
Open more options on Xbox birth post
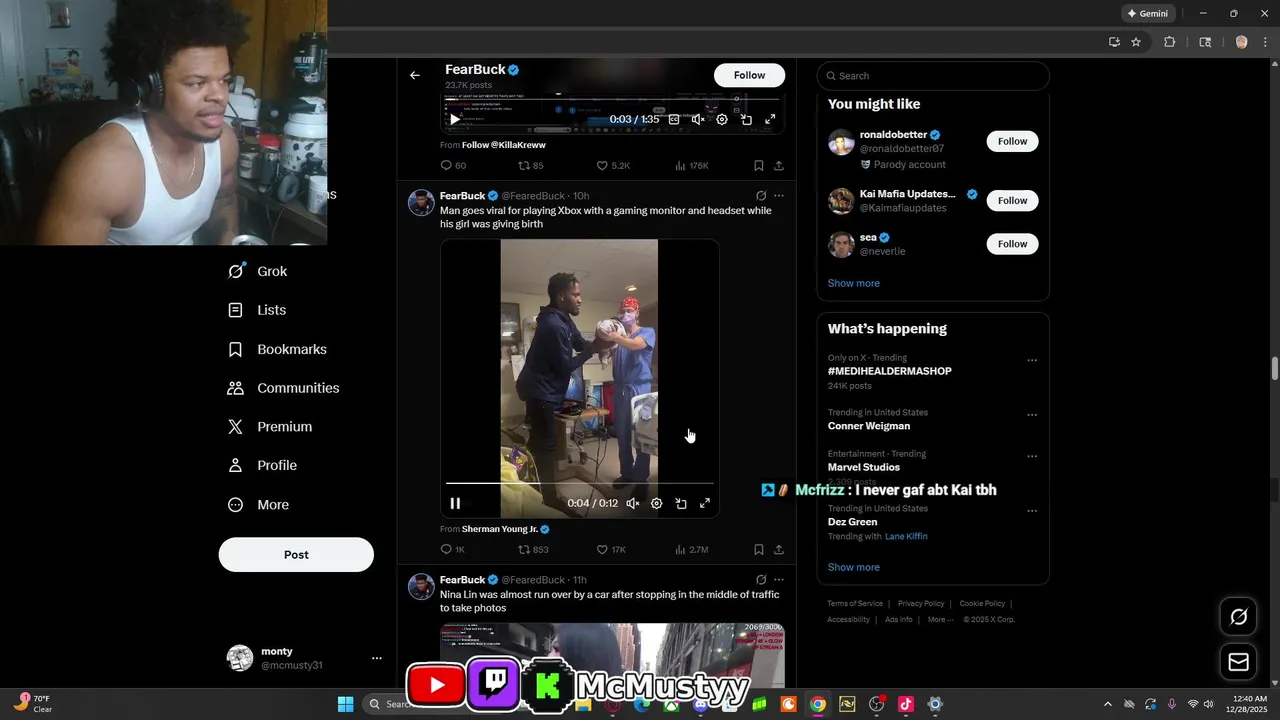click(779, 196)
